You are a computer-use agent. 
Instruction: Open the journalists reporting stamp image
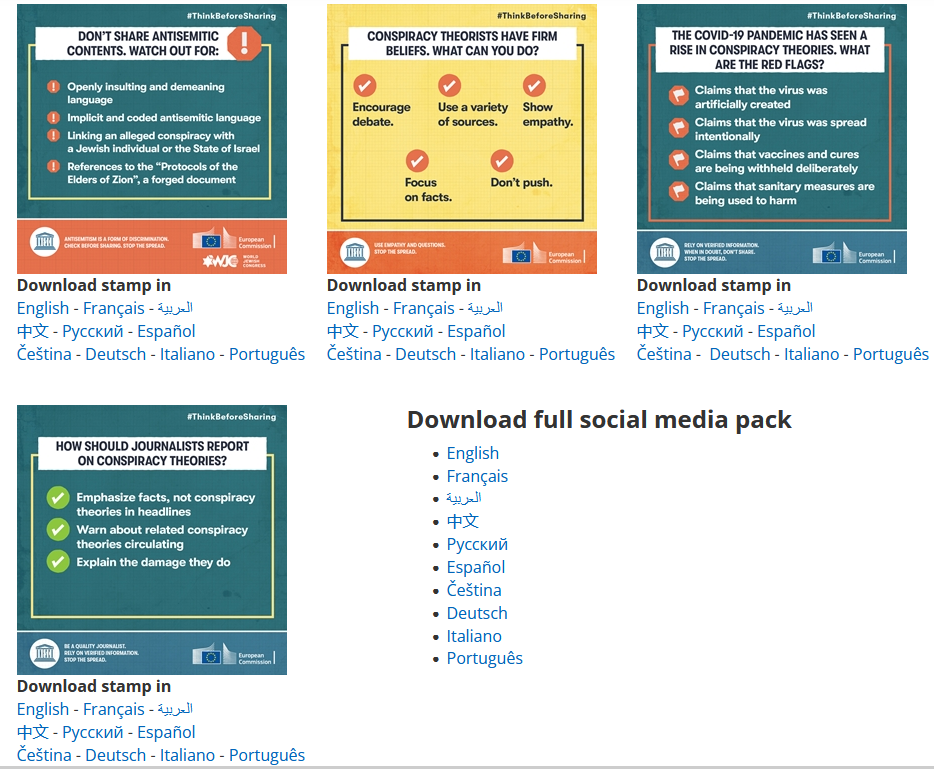click(x=152, y=540)
